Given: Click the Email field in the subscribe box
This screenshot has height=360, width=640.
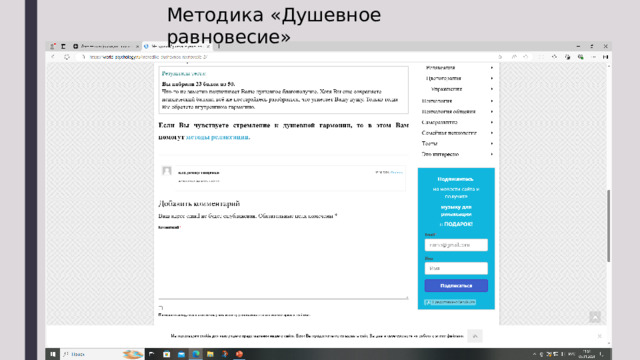Looking at the screenshot, I should [456, 245].
